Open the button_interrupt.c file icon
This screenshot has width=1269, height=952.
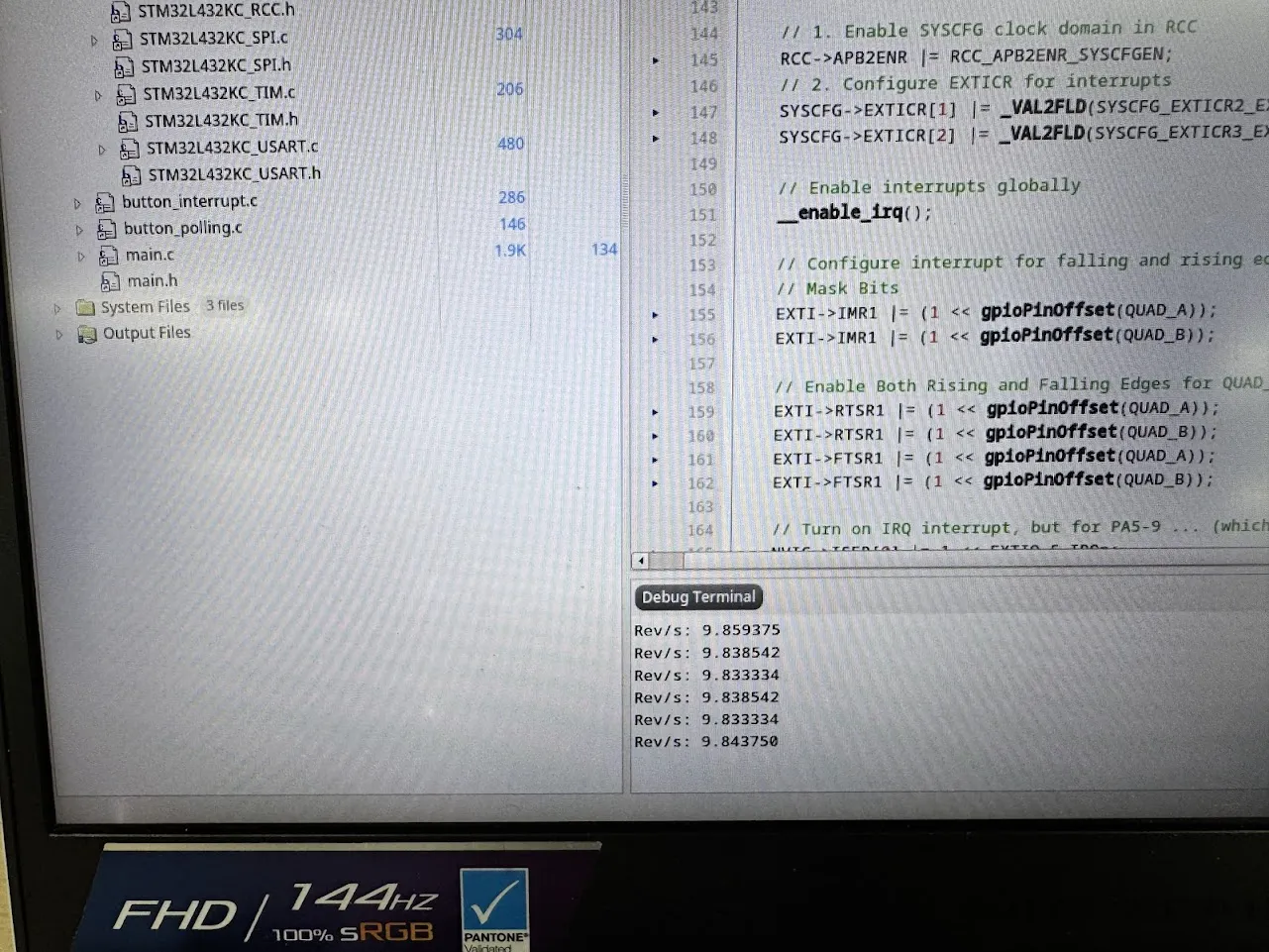pyautogui.click(x=105, y=201)
